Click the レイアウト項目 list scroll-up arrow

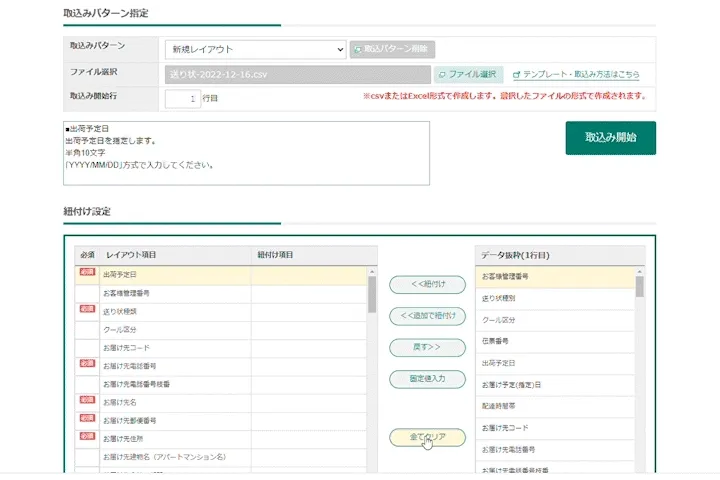point(372,272)
